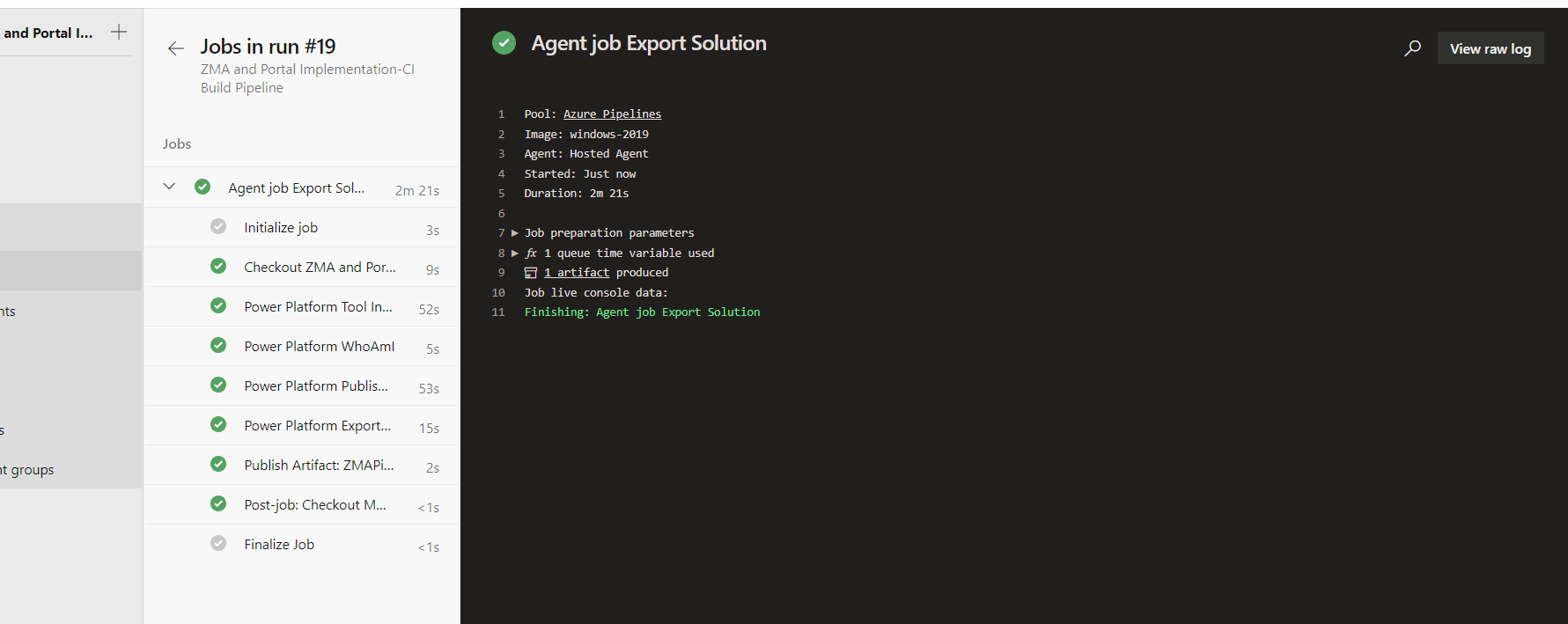
Task: Expand the queue time variable used line
Action: (x=515, y=253)
